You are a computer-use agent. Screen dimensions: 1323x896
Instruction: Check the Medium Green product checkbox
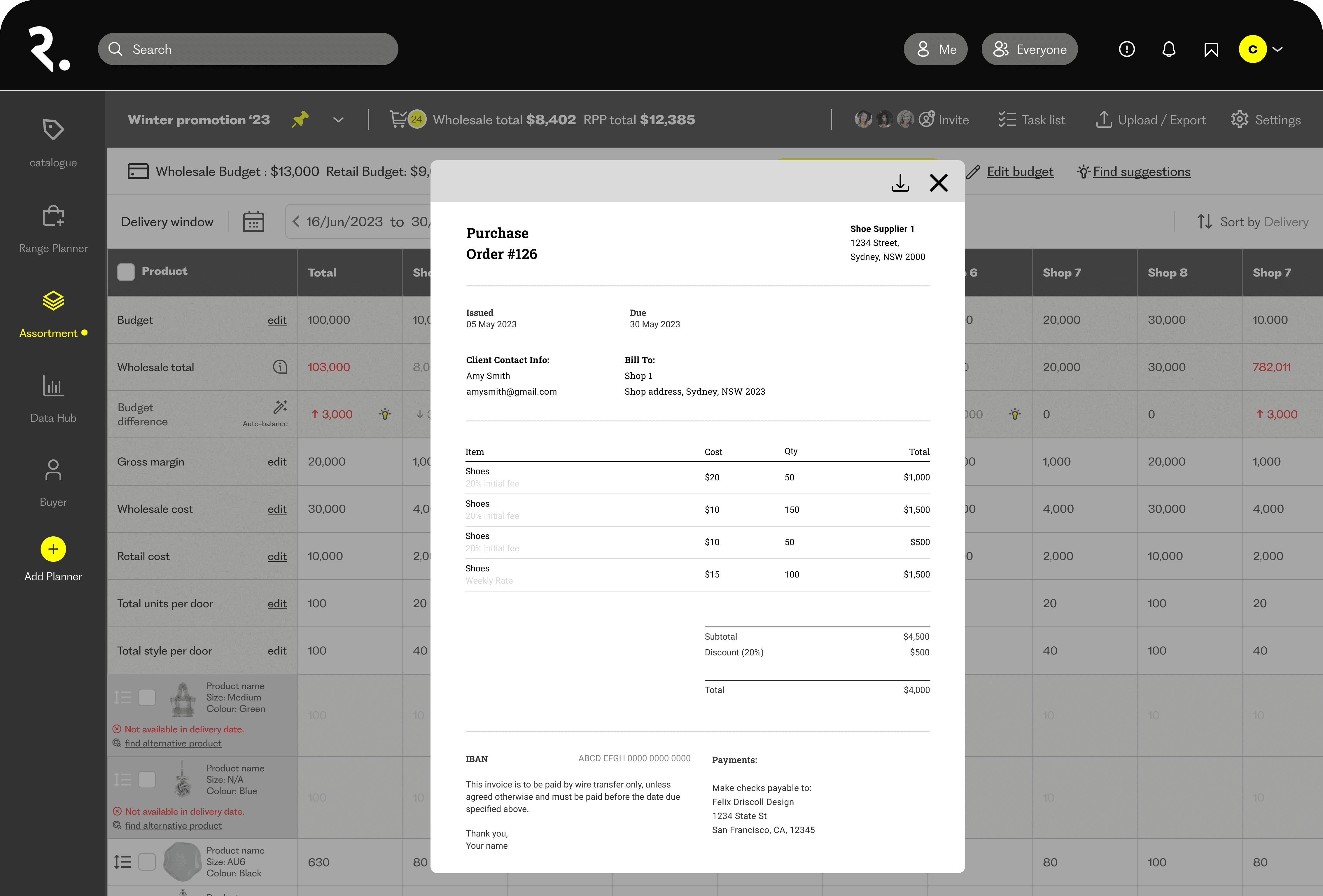(147, 697)
